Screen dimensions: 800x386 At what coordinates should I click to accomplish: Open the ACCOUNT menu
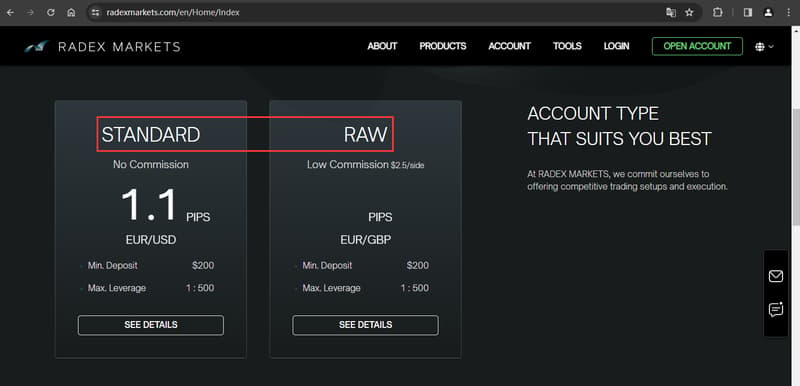pyautogui.click(x=509, y=46)
